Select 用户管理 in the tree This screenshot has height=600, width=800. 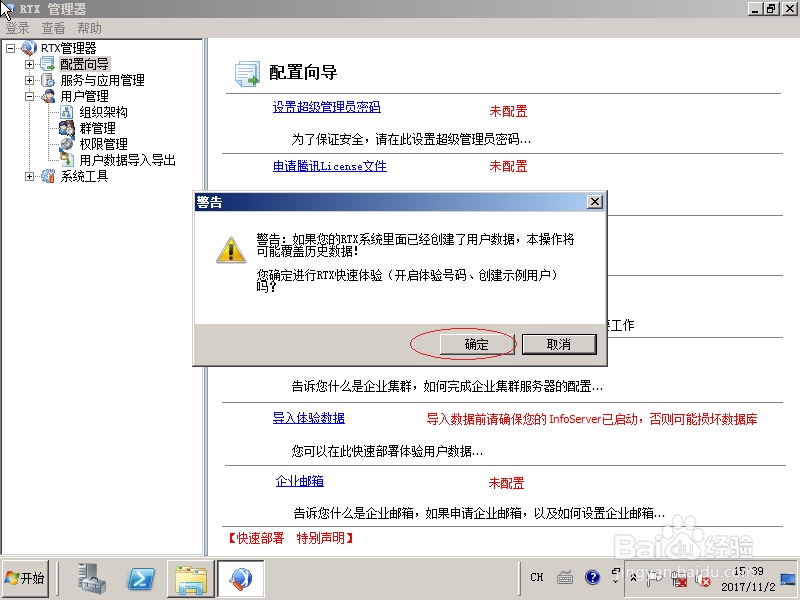coord(85,96)
